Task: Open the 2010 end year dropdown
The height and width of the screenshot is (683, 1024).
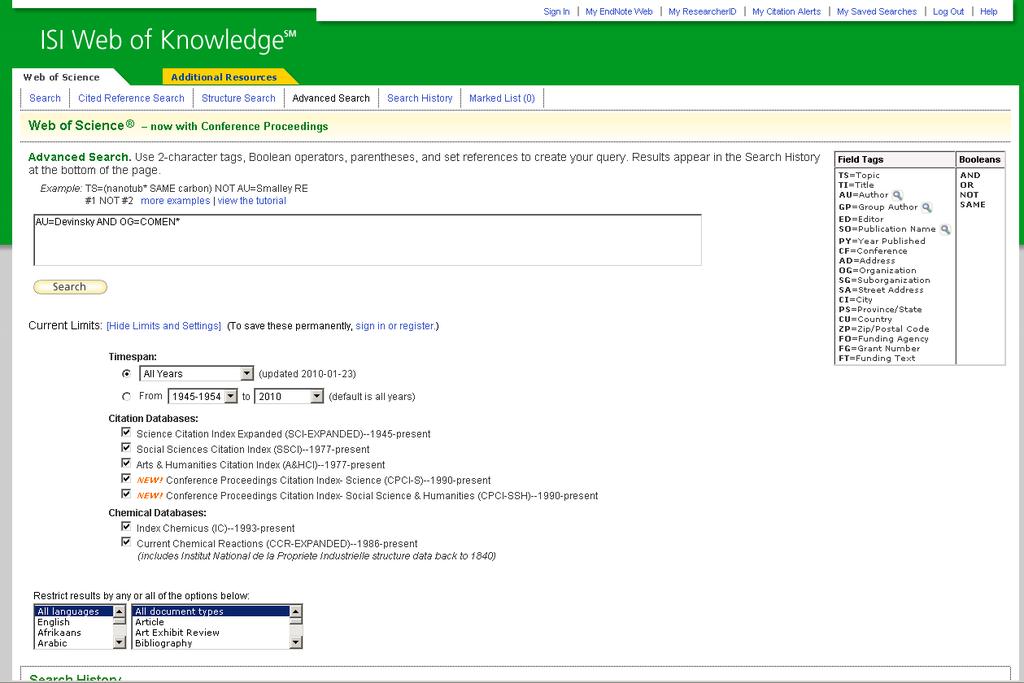Action: [x=289, y=396]
